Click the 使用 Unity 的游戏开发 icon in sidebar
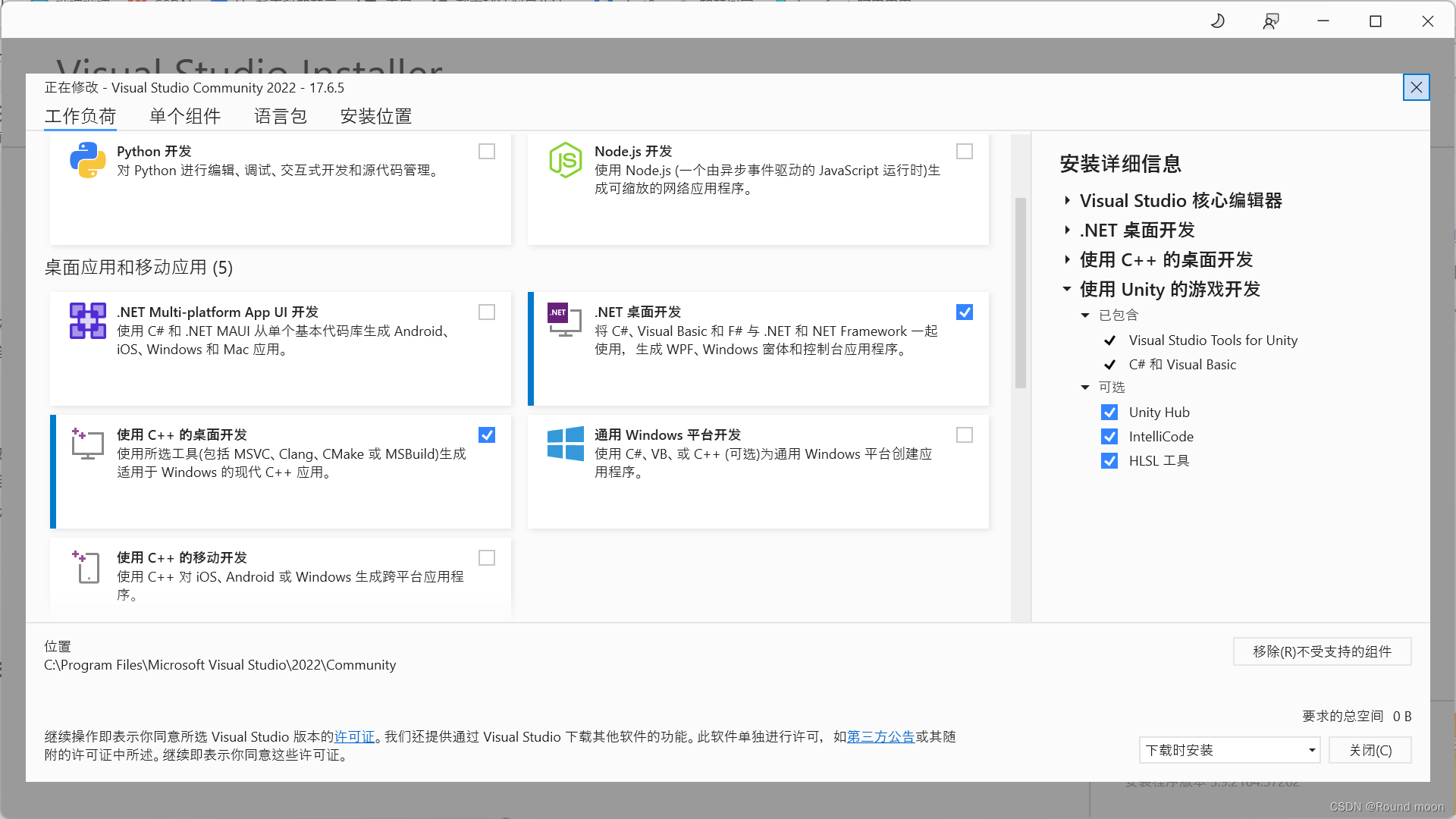The width and height of the screenshot is (1456, 819). click(x=1067, y=288)
